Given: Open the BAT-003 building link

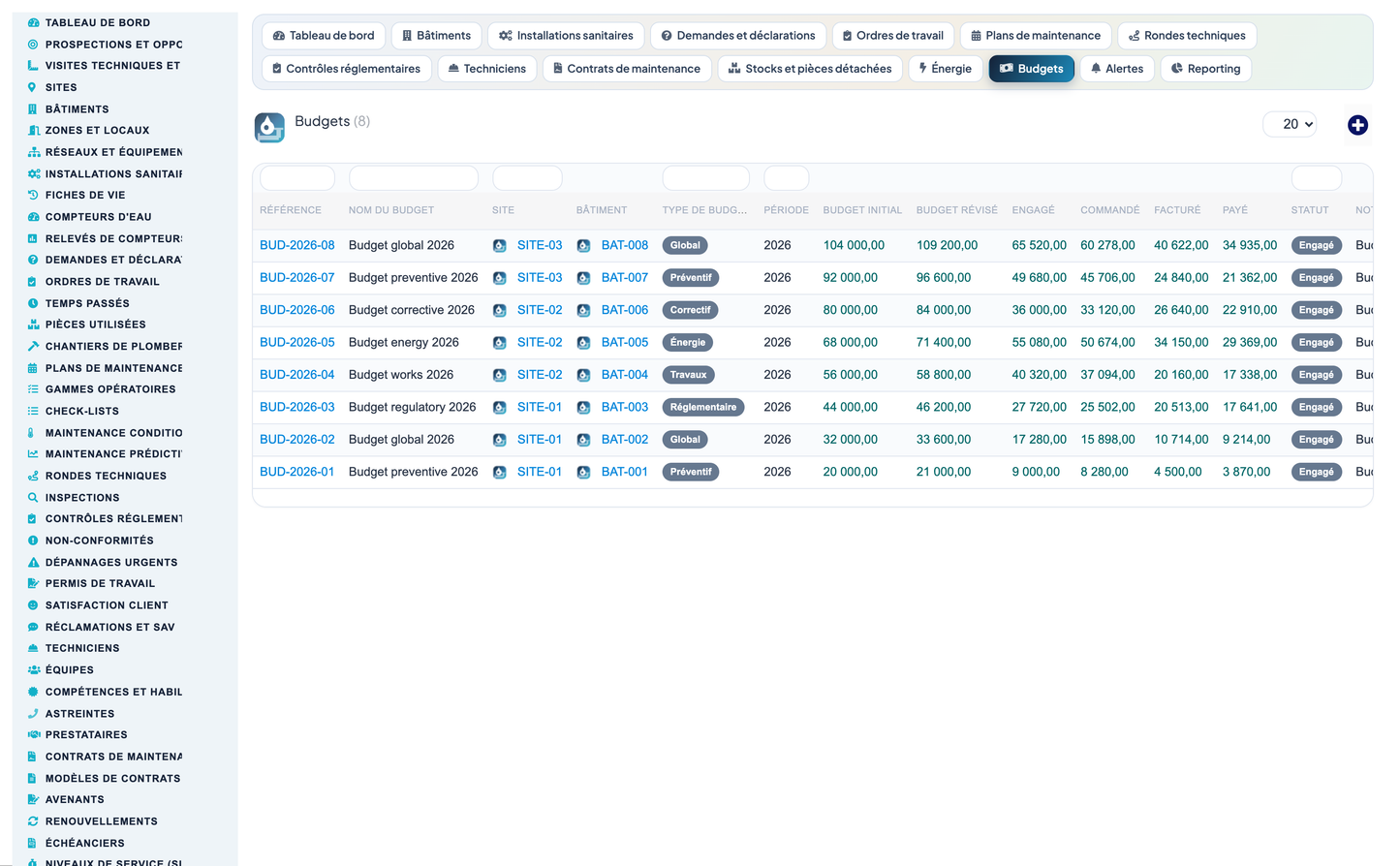Looking at the screenshot, I should coord(625,407).
